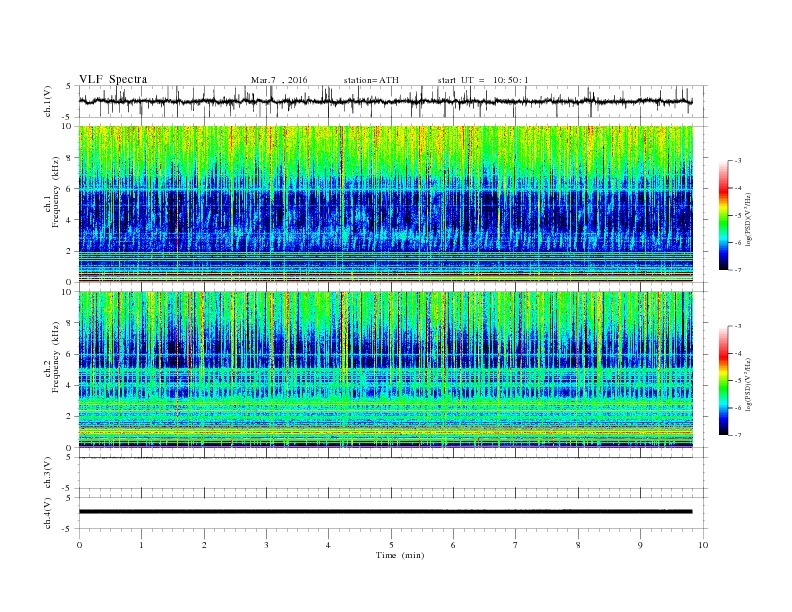Click the 'Time (min)' x-axis label
Viewport: 792px width, 612px height.
pos(400,555)
